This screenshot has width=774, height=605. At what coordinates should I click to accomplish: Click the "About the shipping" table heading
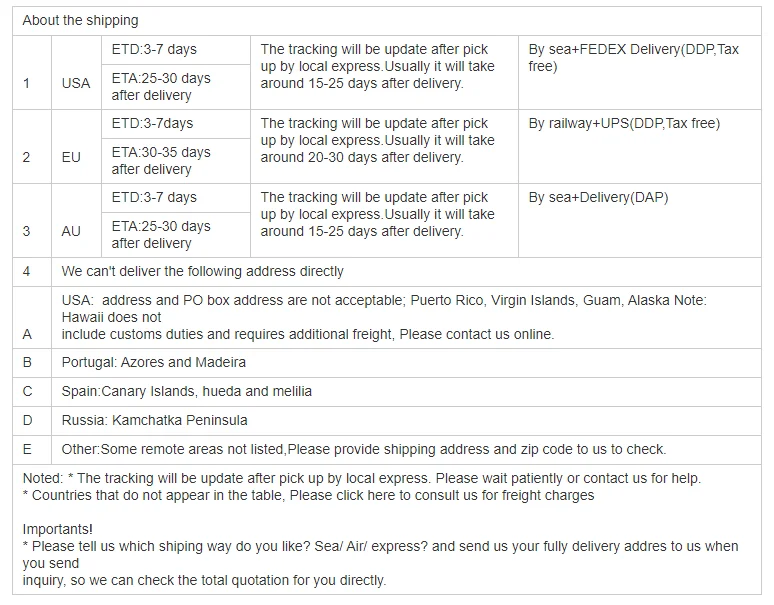click(81, 20)
